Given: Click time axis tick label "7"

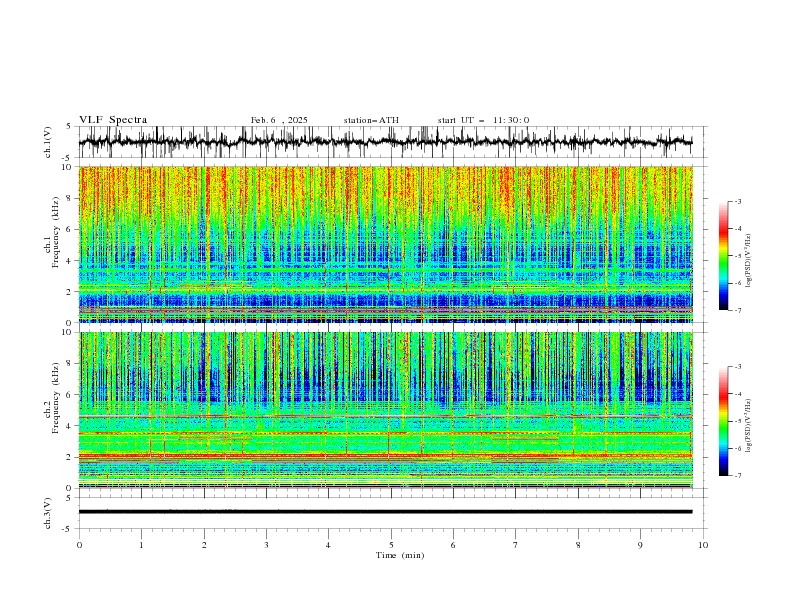Looking at the screenshot, I should 516,545.
